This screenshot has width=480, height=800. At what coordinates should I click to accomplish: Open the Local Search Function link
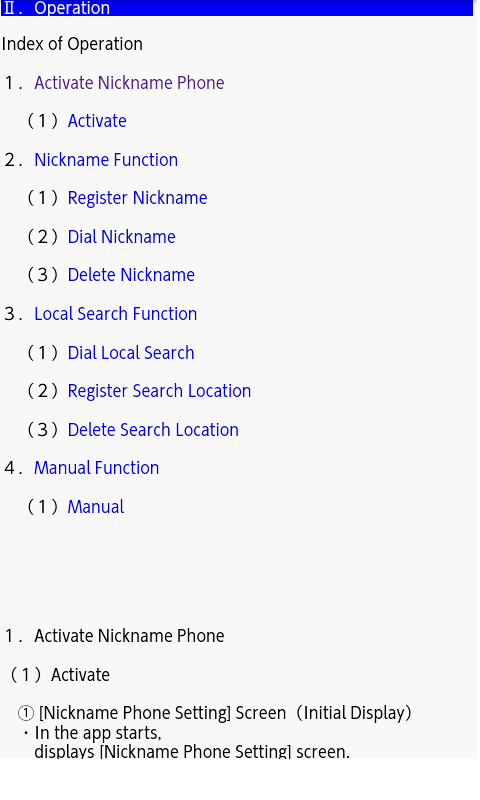[115, 314]
